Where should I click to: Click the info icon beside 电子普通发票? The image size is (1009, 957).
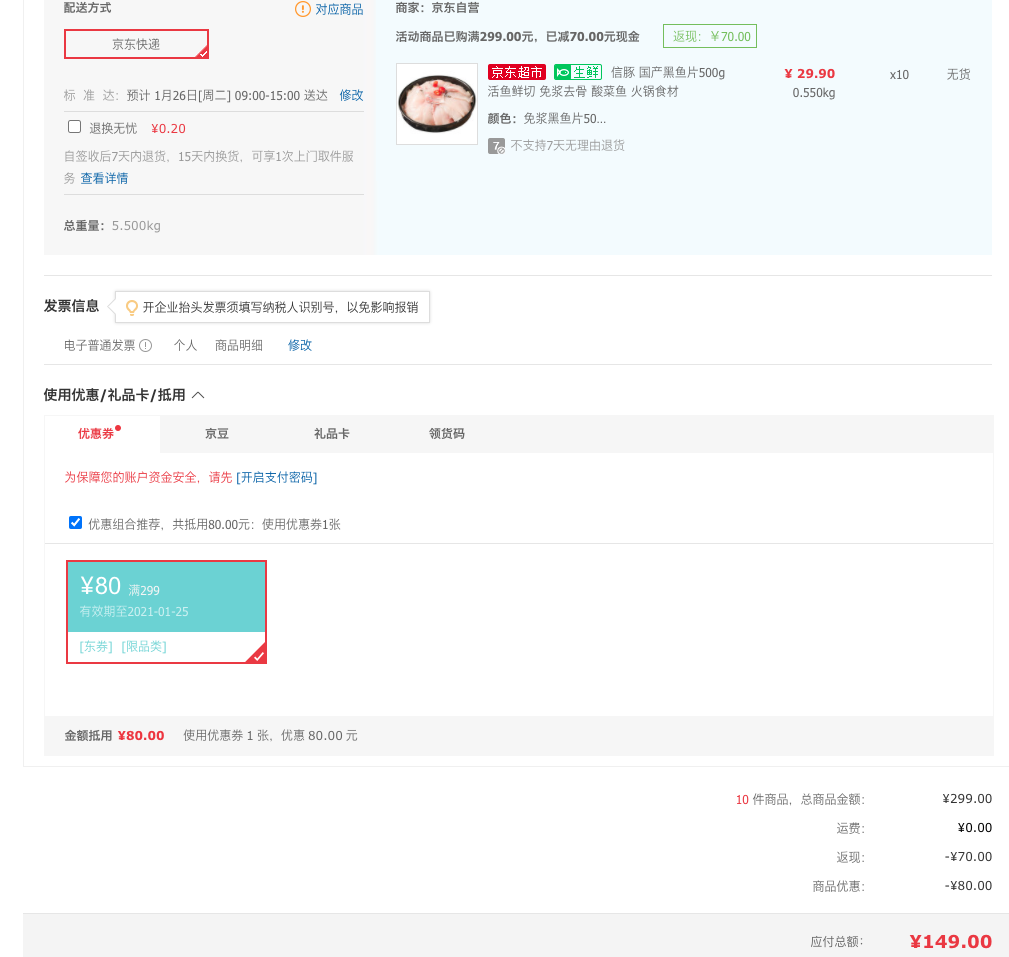pos(146,346)
